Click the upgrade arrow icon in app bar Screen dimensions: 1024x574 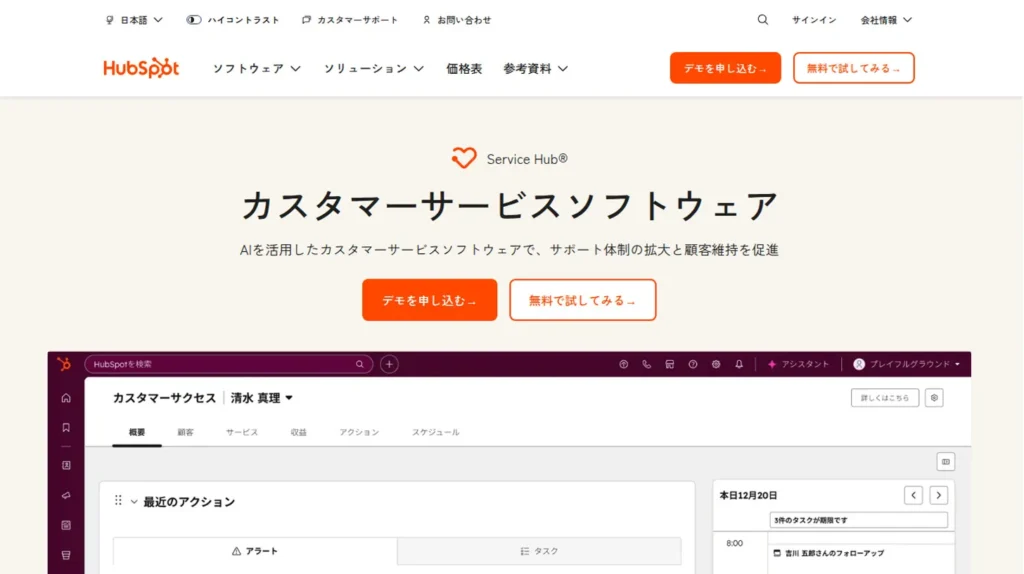tap(624, 364)
